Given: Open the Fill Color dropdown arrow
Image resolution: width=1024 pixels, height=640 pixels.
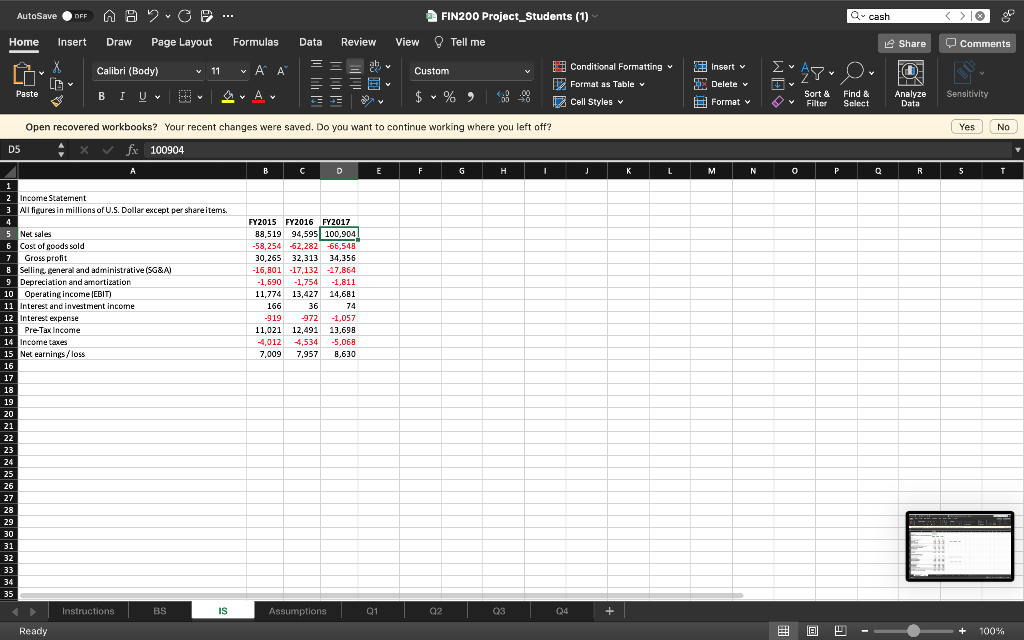Looking at the screenshot, I should tap(242, 97).
